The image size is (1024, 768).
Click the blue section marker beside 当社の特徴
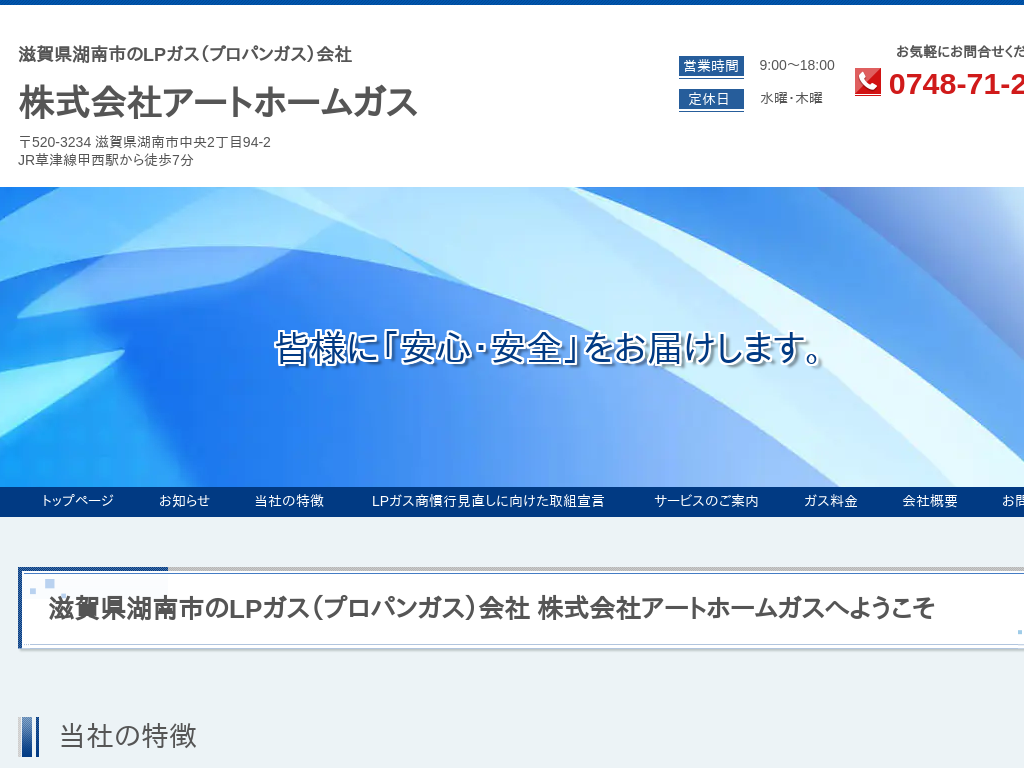[x=29, y=737]
